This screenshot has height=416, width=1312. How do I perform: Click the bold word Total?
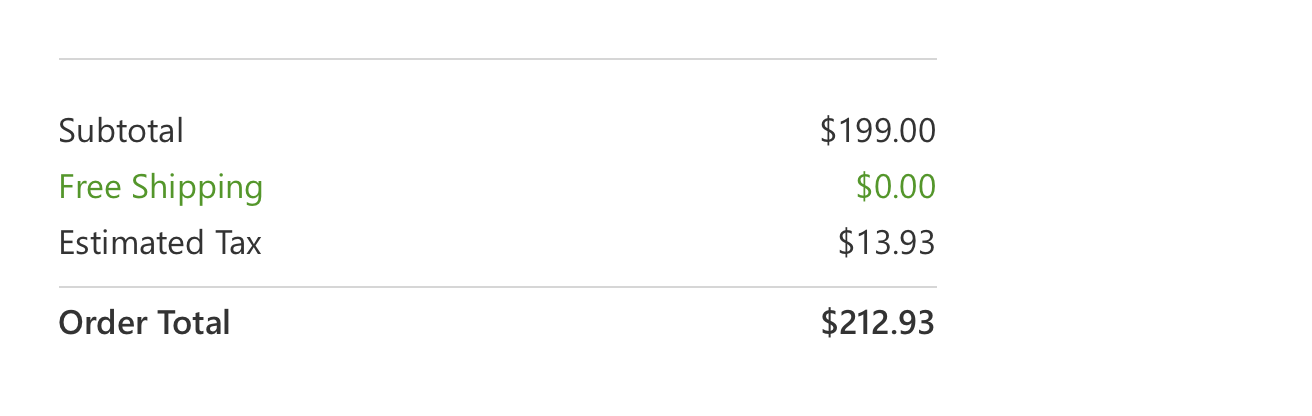[x=193, y=323]
